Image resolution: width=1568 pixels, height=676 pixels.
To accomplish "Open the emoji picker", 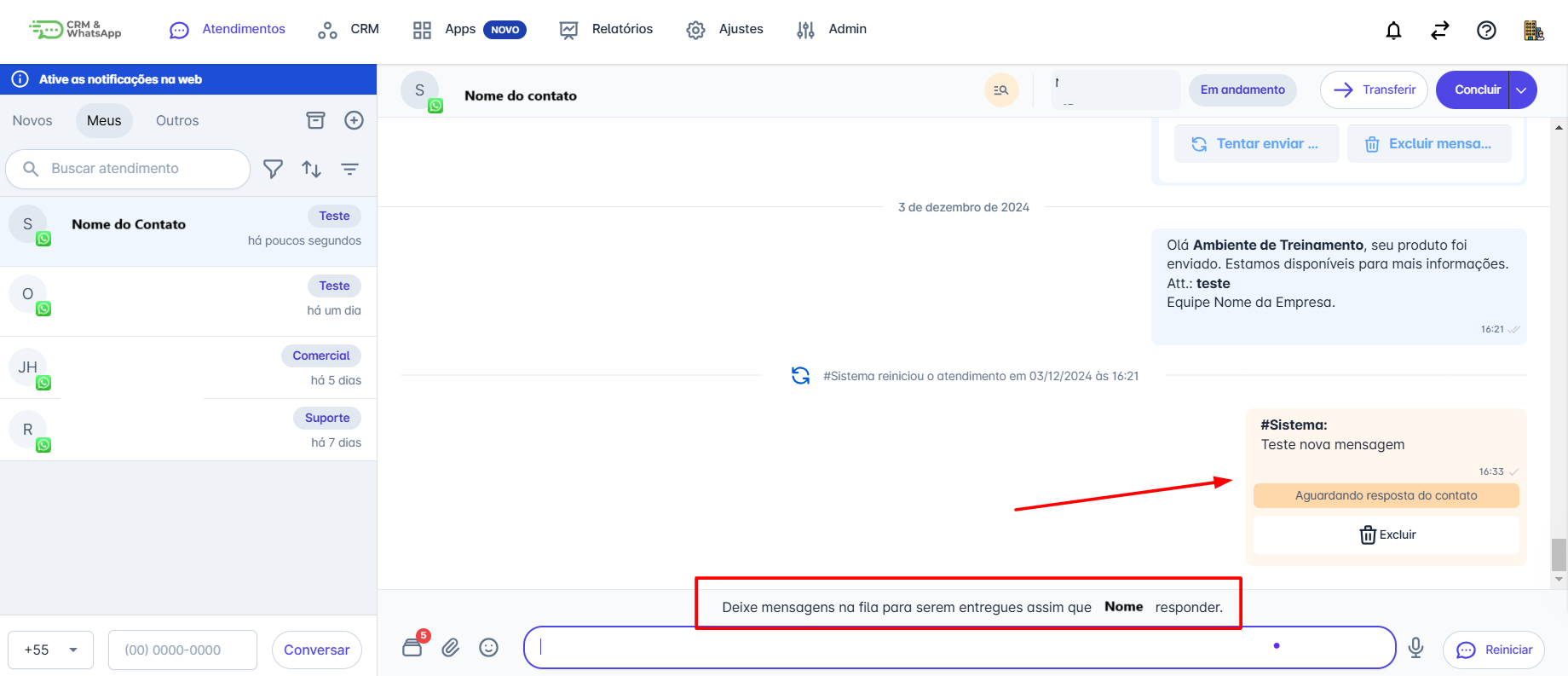I will point(488,648).
